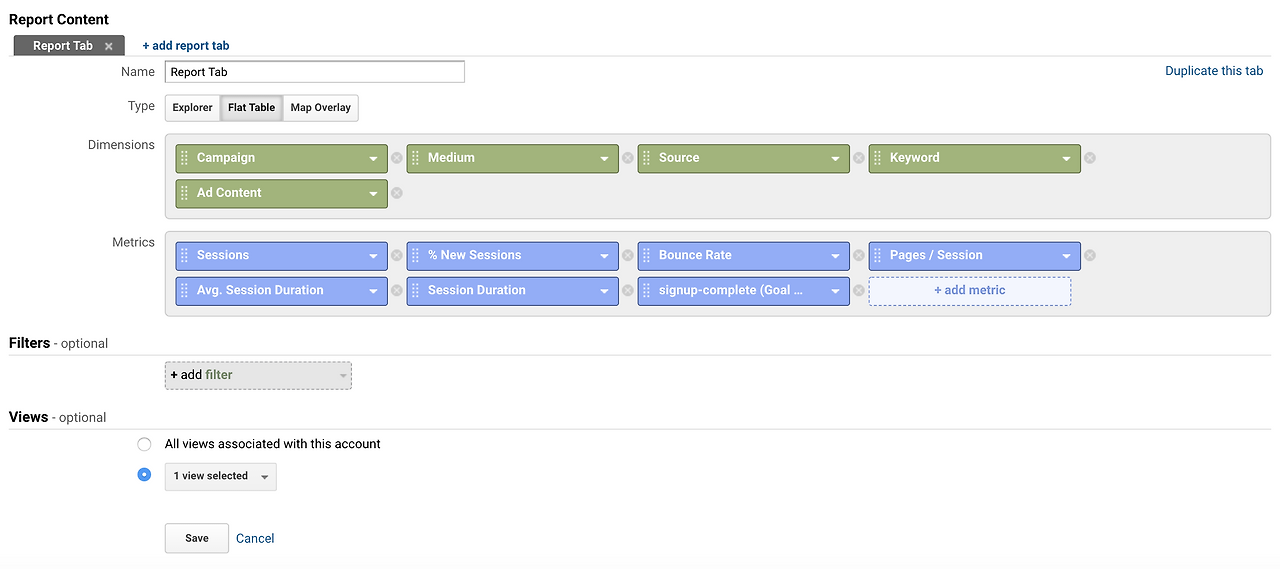Viewport: 1280px width, 569px height.
Task: Click the drag handle on Sessions metric
Action: 185,256
